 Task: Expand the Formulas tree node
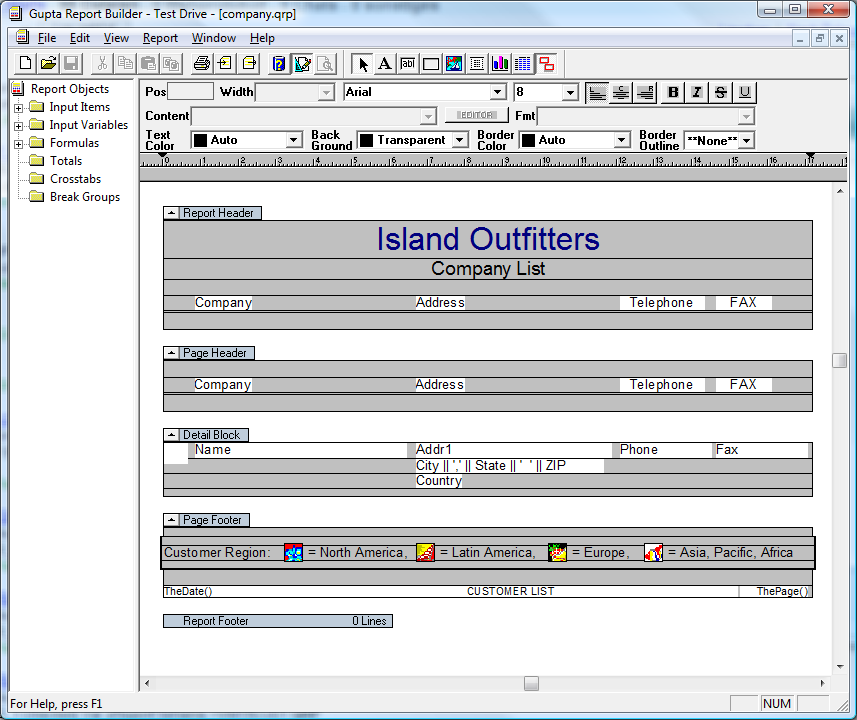point(19,144)
